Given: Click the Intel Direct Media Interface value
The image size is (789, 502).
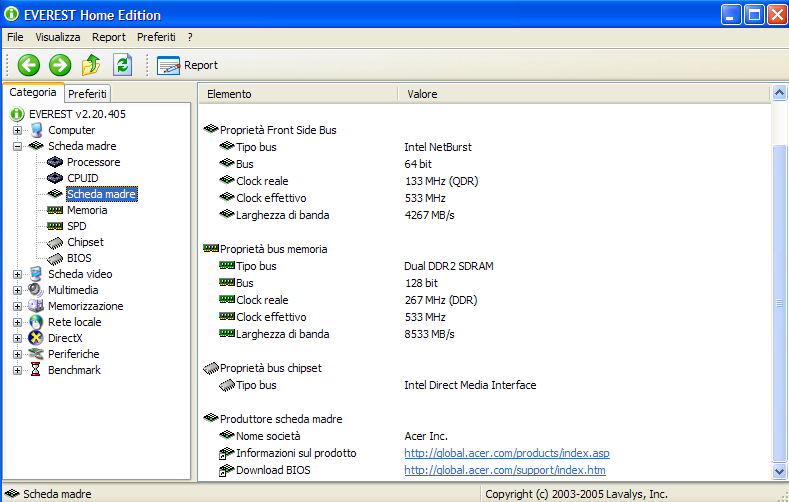Looking at the screenshot, I should pyautogui.click(x=470, y=385).
